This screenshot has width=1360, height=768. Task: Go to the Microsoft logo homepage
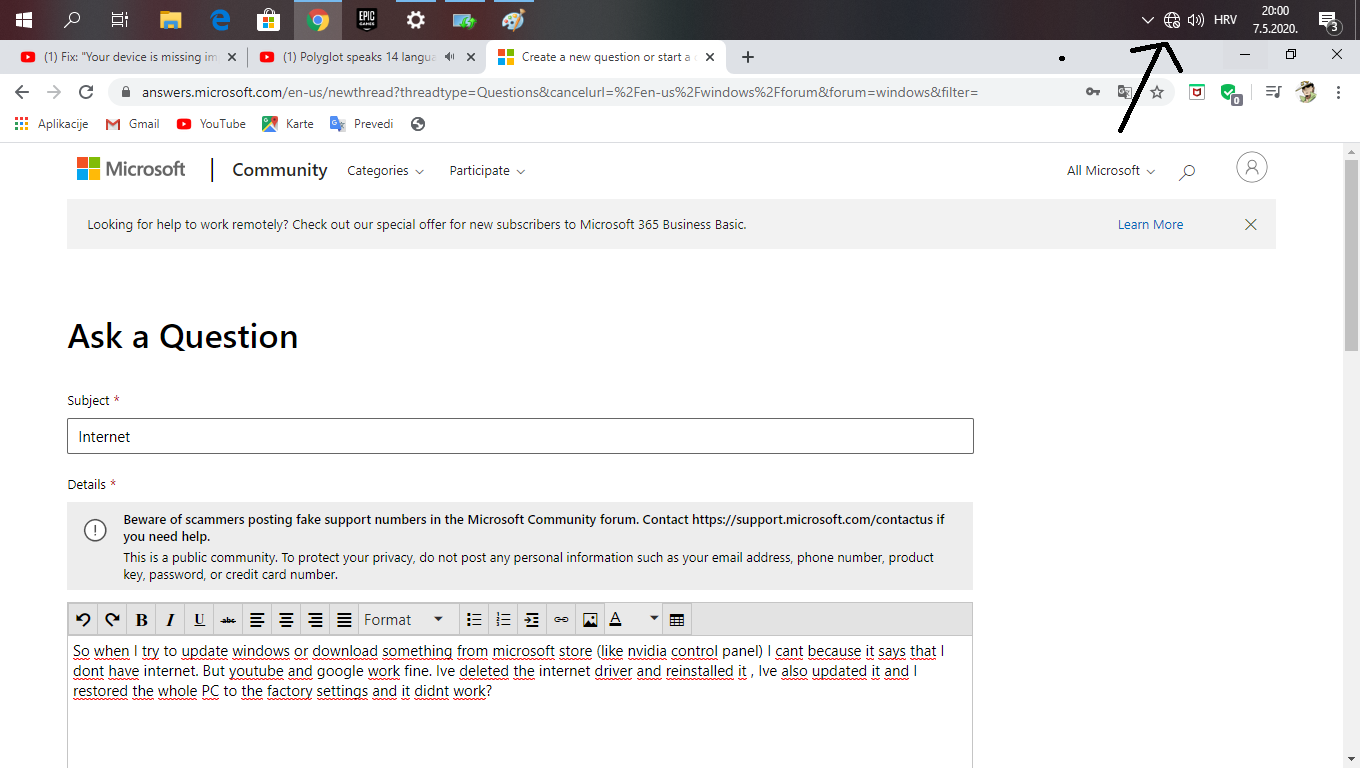click(x=131, y=169)
